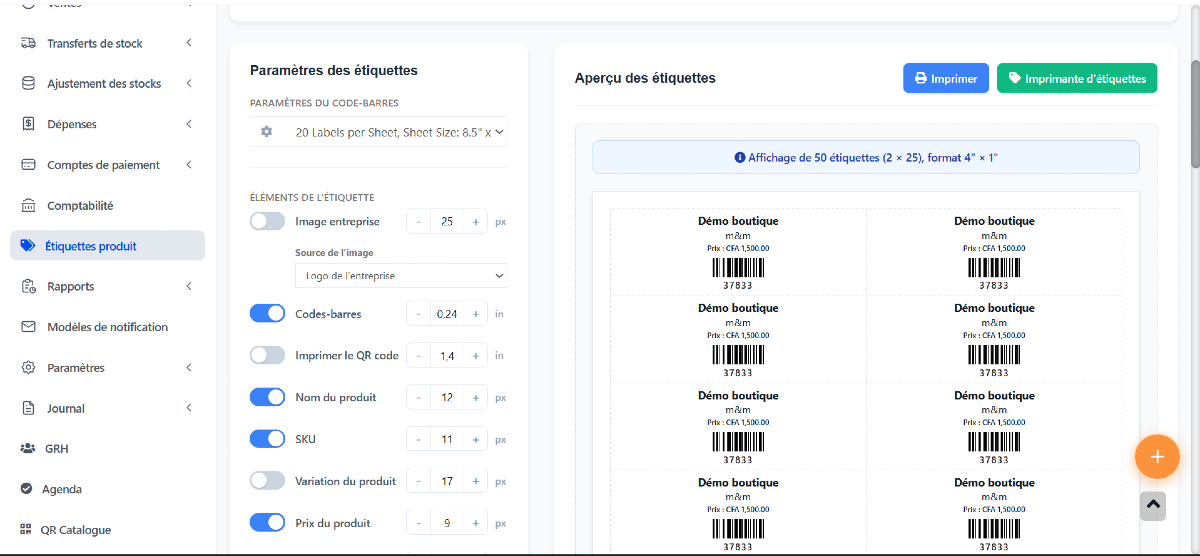Click the Prix du produit size value field

[447, 523]
